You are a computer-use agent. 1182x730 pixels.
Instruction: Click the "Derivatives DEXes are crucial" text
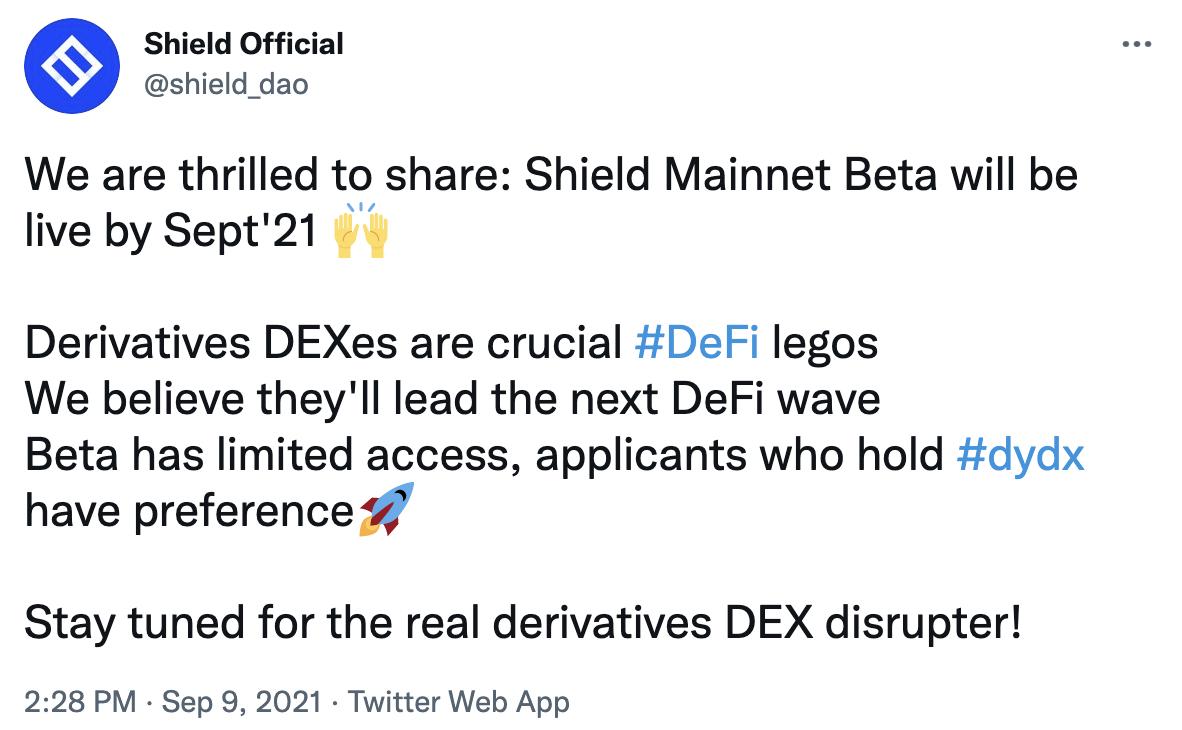322,344
